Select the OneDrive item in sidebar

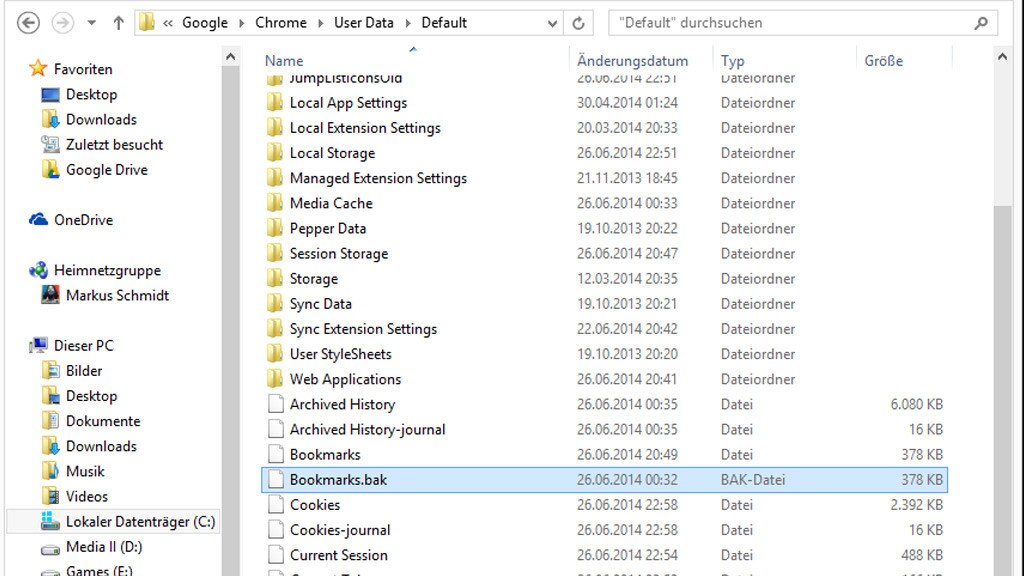coord(83,219)
